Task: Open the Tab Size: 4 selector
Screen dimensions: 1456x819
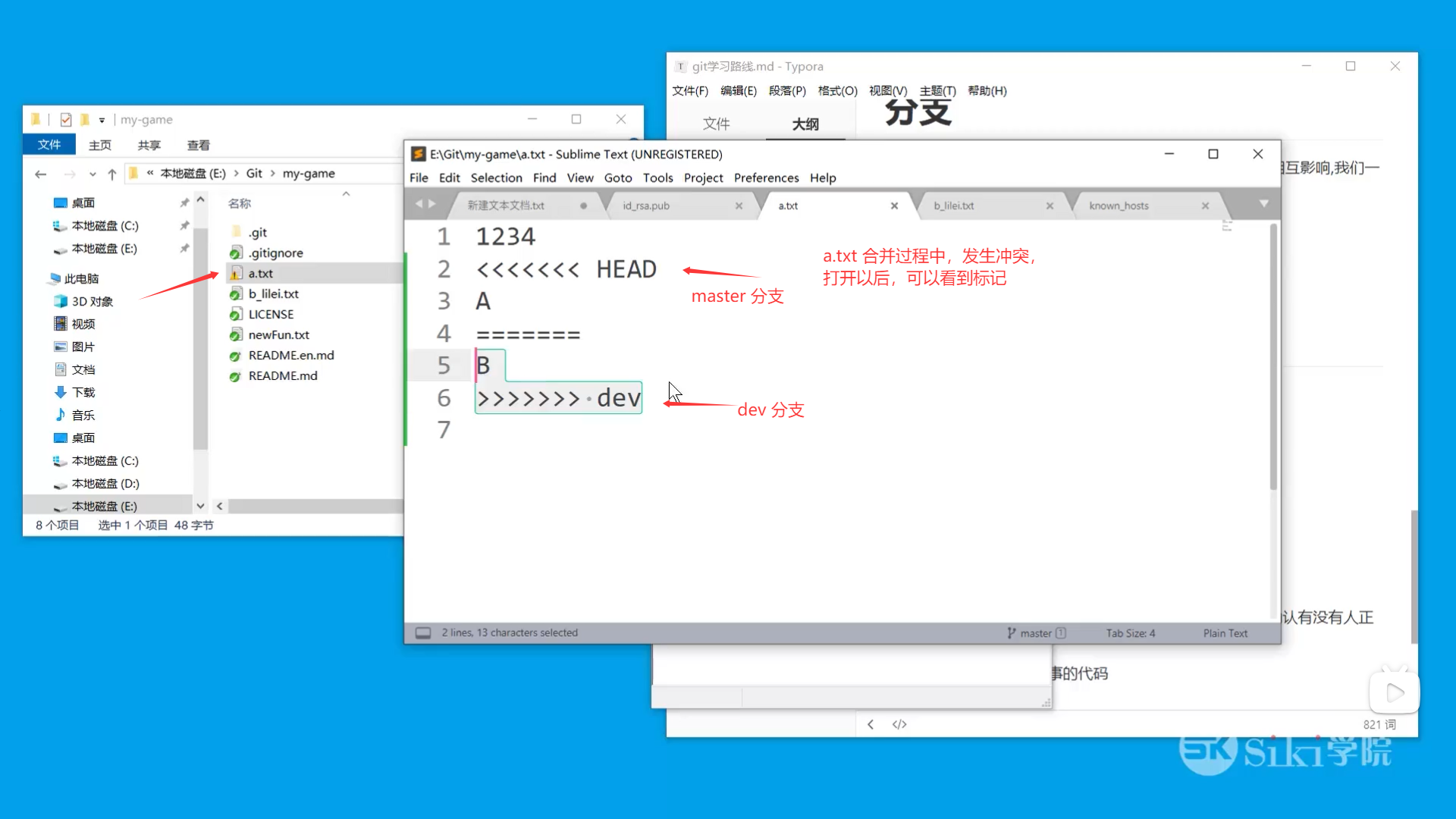Action: [x=1130, y=633]
